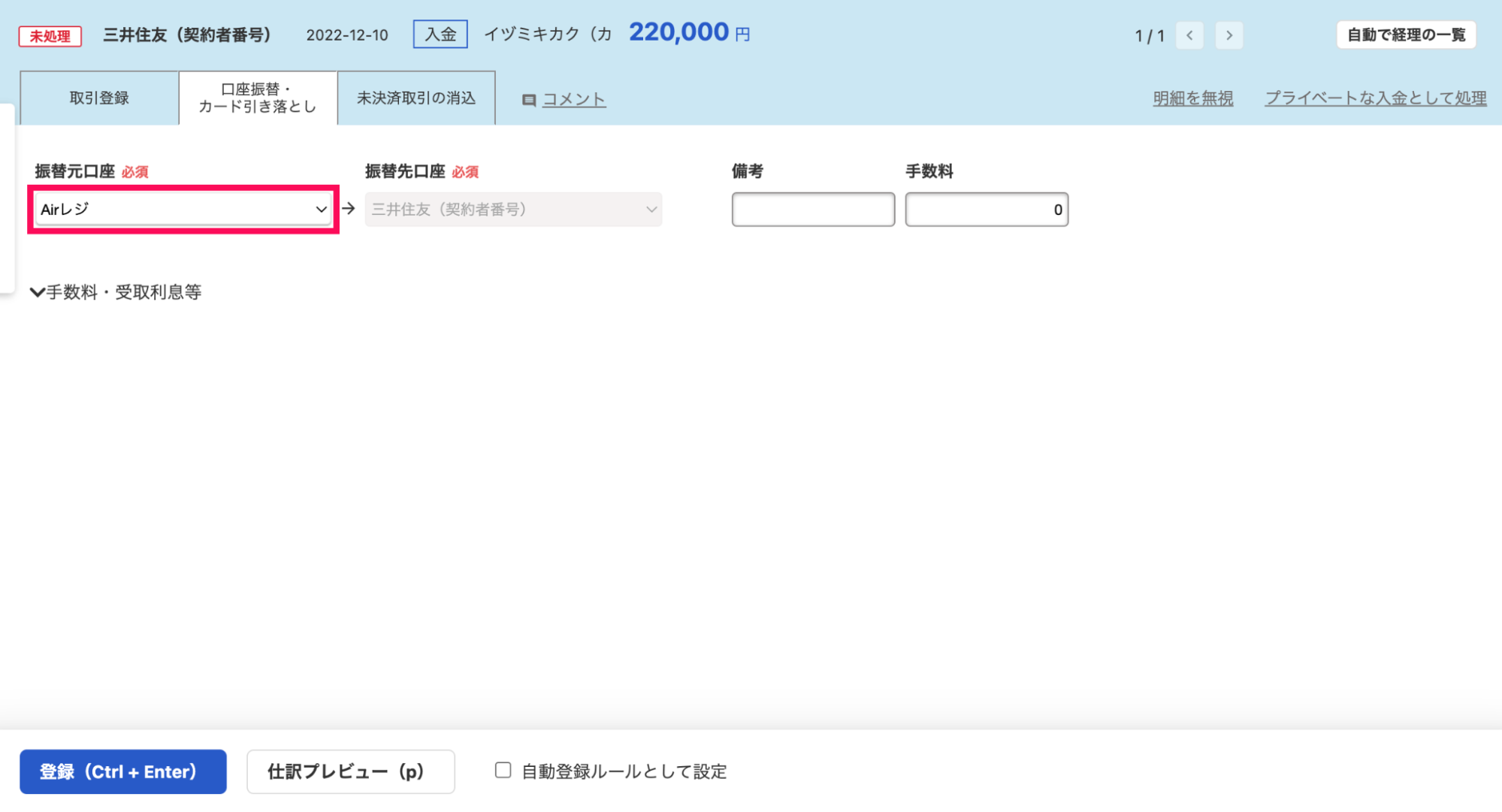Open 自動で経理の一覧 button
Screen dimensions: 1502x812
tap(1407, 35)
